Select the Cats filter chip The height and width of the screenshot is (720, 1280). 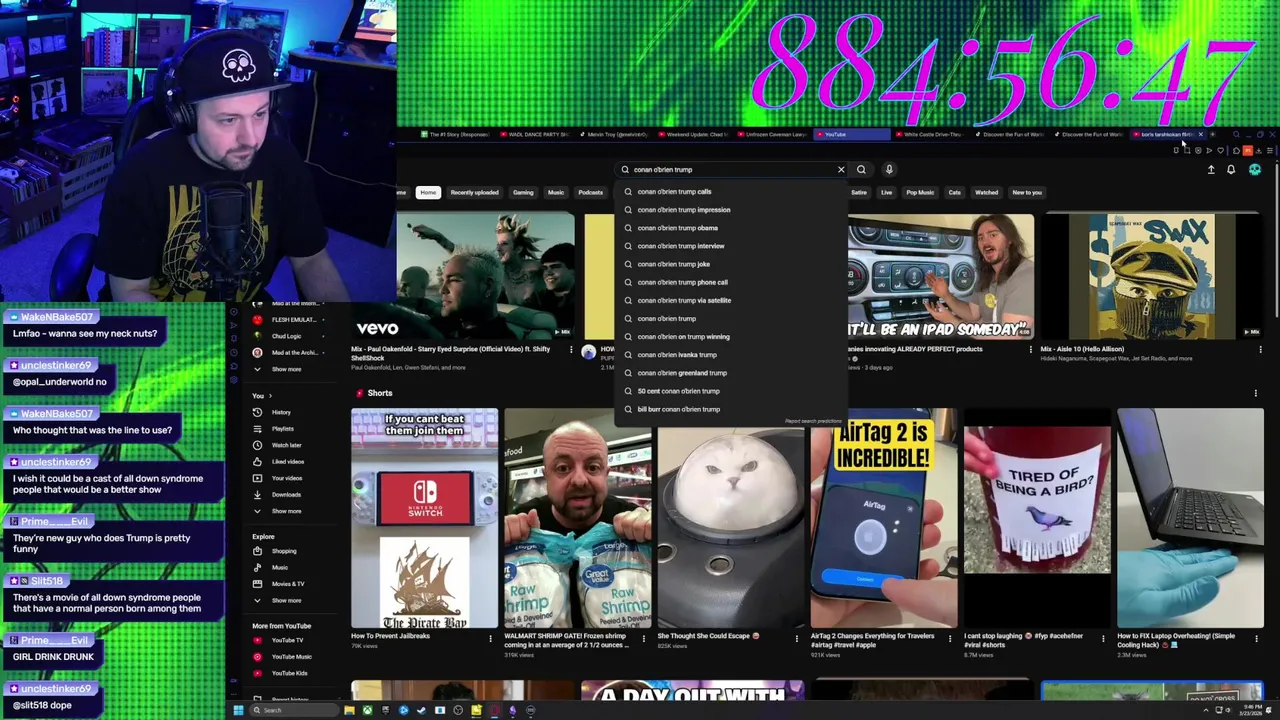(954, 192)
